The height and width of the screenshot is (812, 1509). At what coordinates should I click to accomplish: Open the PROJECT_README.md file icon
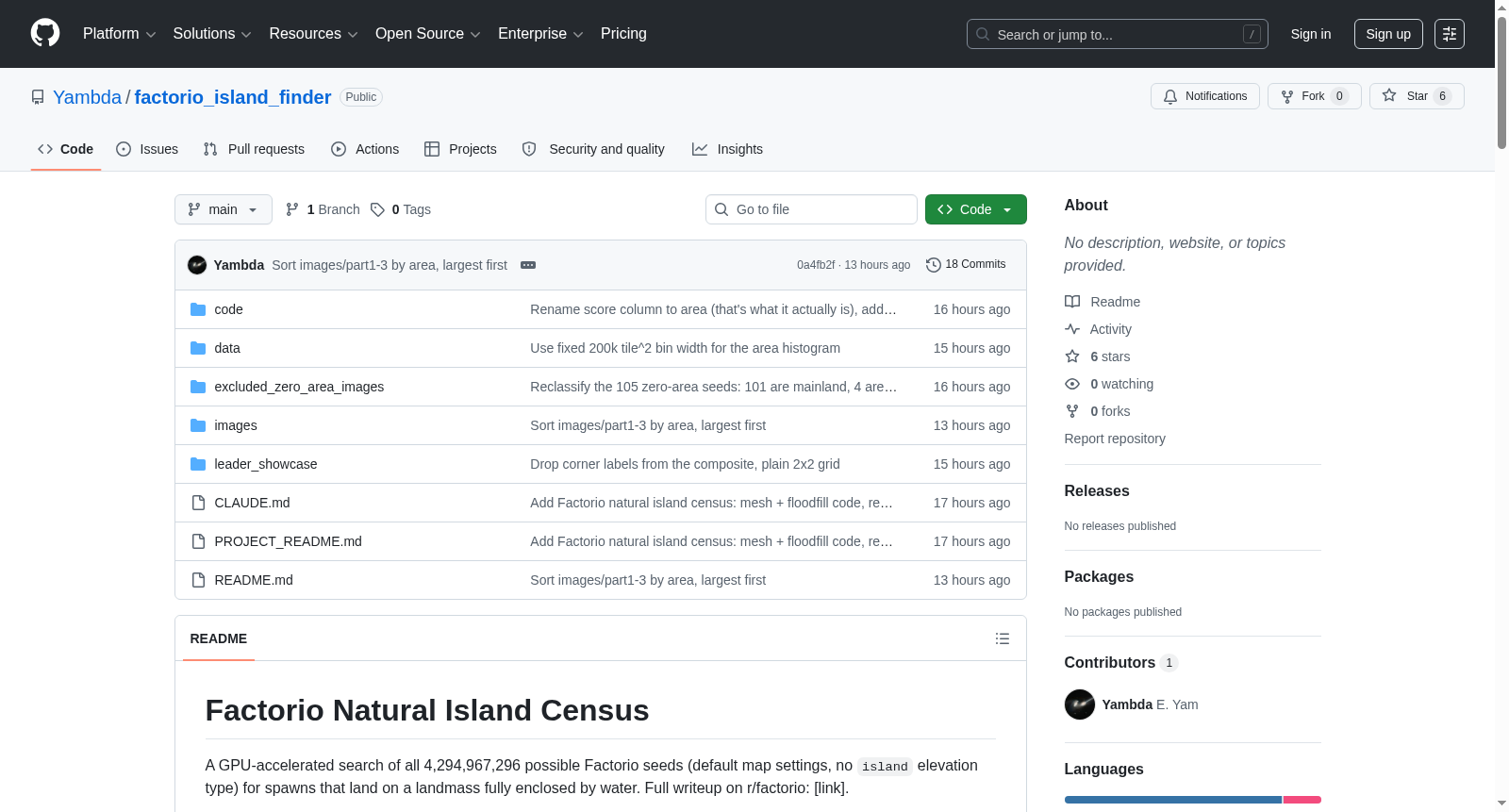(x=198, y=541)
